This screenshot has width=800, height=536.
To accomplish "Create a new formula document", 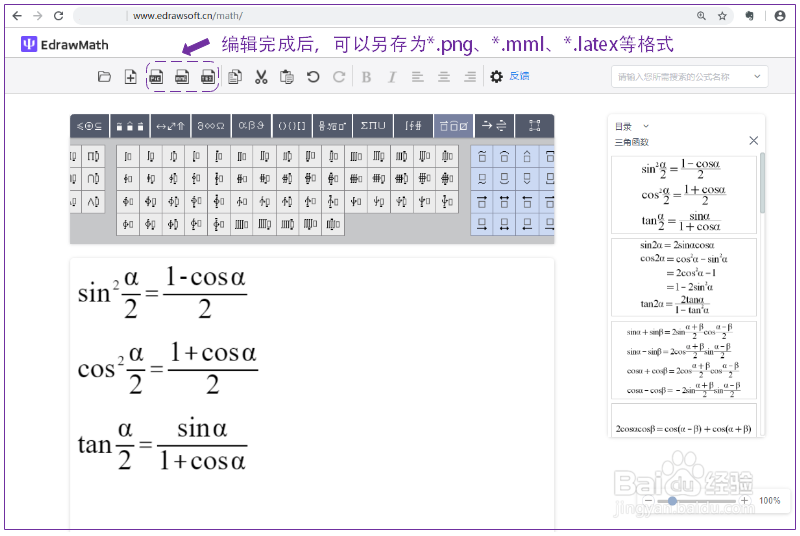I will (131, 77).
